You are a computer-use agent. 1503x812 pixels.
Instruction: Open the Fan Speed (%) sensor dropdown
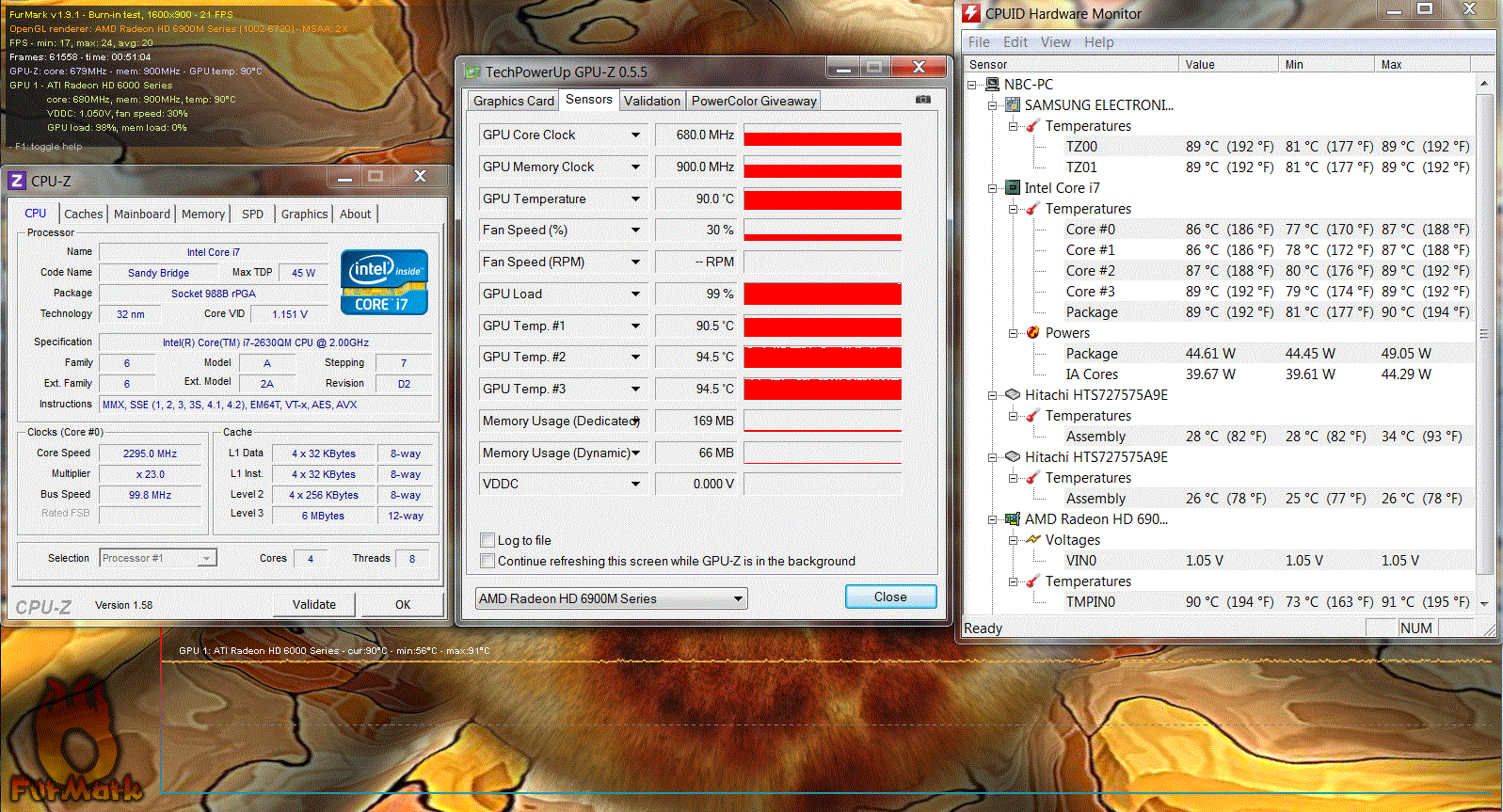(x=636, y=231)
